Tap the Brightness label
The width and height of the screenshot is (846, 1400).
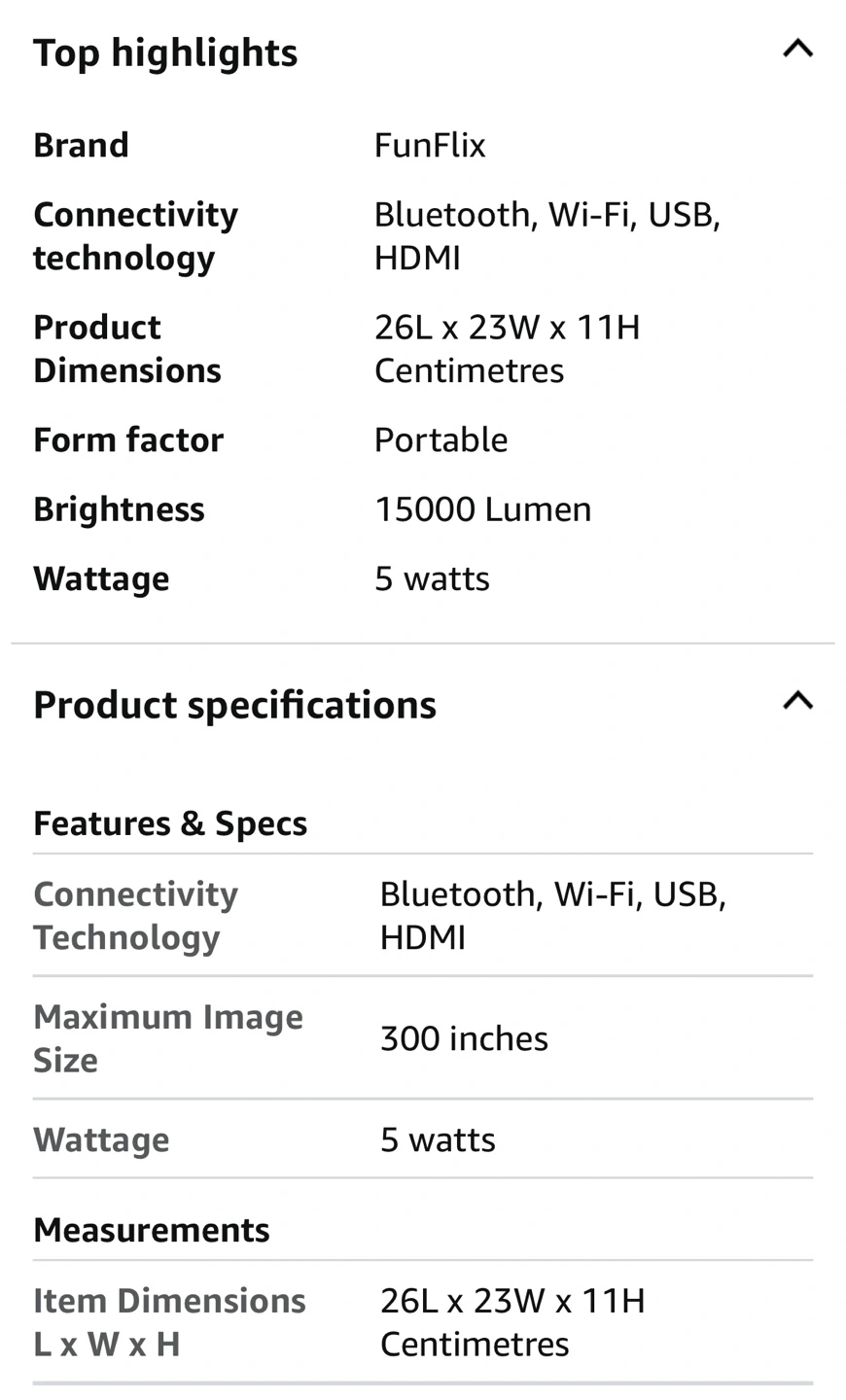point(119,509)
